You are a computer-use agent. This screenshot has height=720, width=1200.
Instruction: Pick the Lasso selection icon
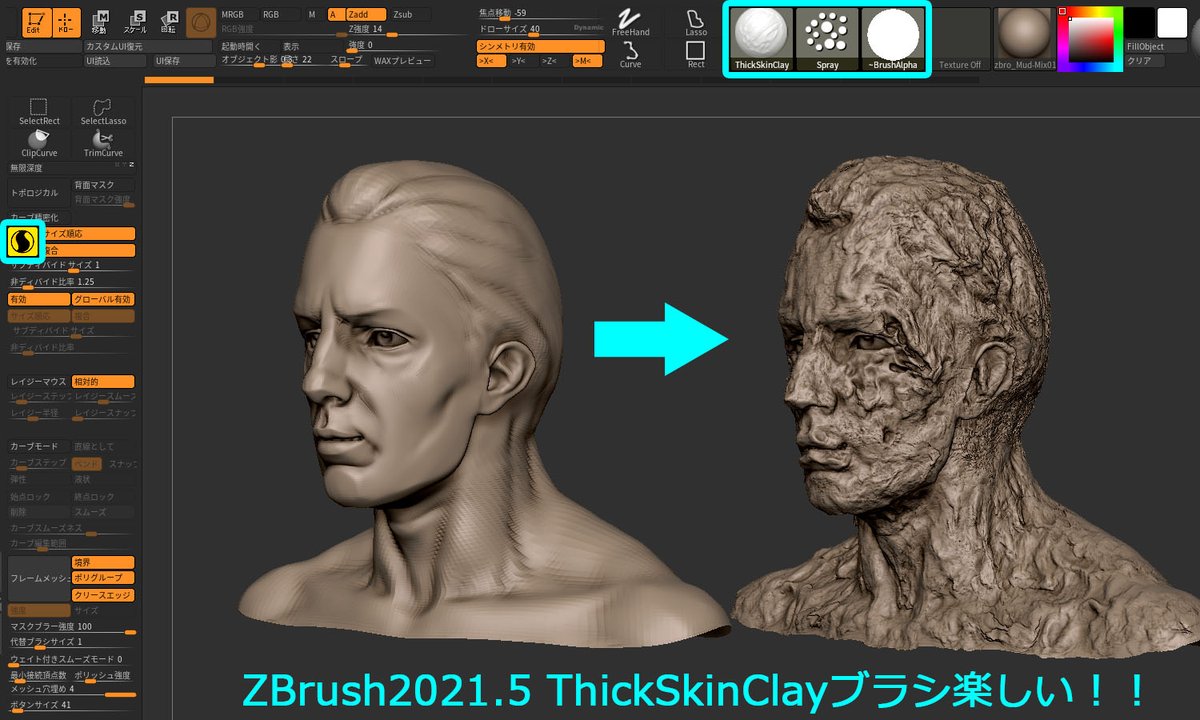[696, 22]
